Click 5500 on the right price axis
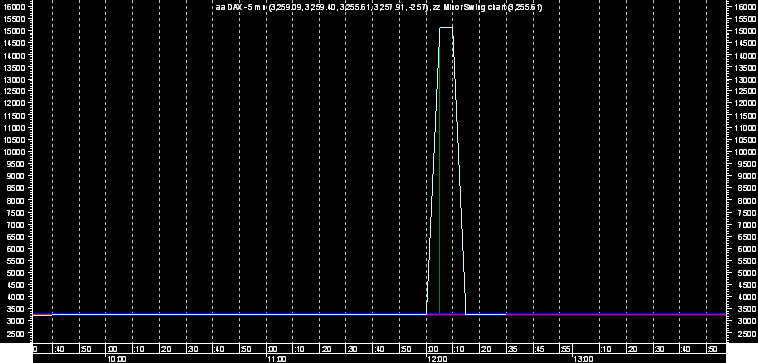This screenshot has width=758, height=363. click(x=746, y=261)
